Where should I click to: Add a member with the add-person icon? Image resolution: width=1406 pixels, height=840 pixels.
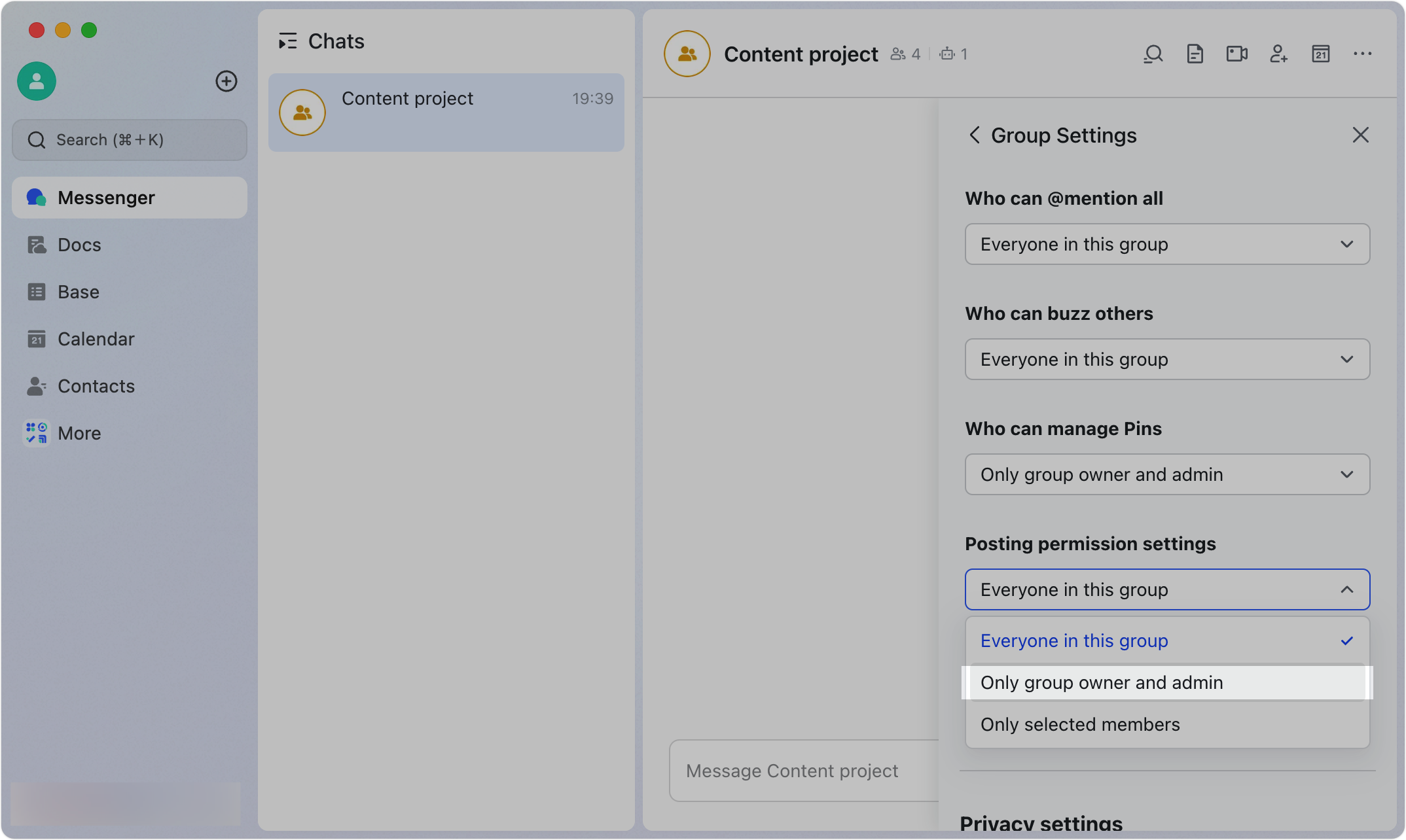pos(1279,54)
